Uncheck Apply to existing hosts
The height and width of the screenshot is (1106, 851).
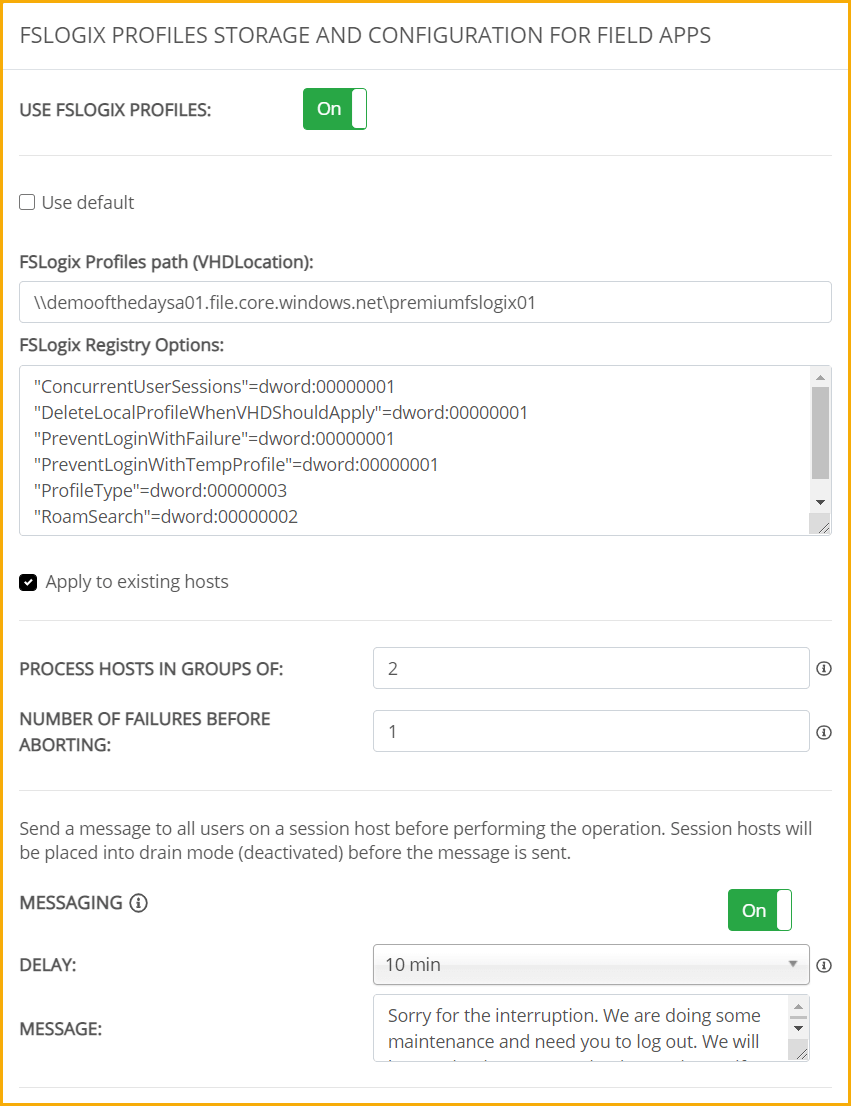click(x=28, y=582)
